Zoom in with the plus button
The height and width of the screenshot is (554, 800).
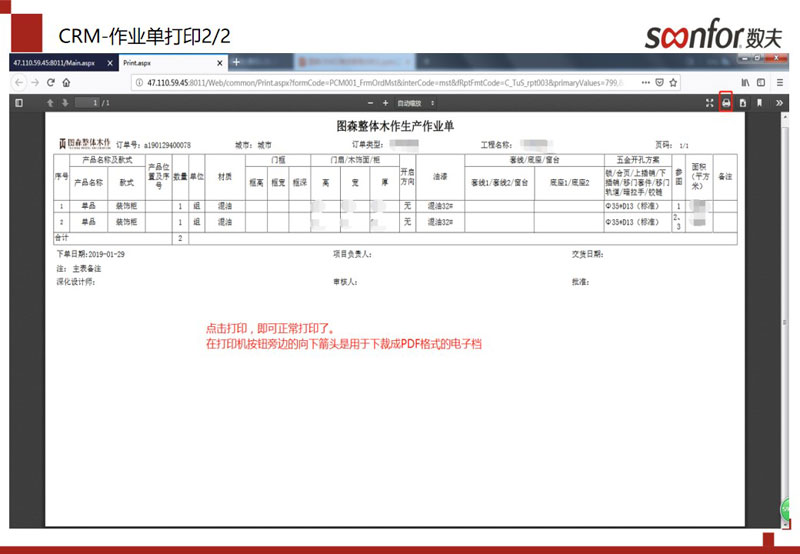coord(385,103)
